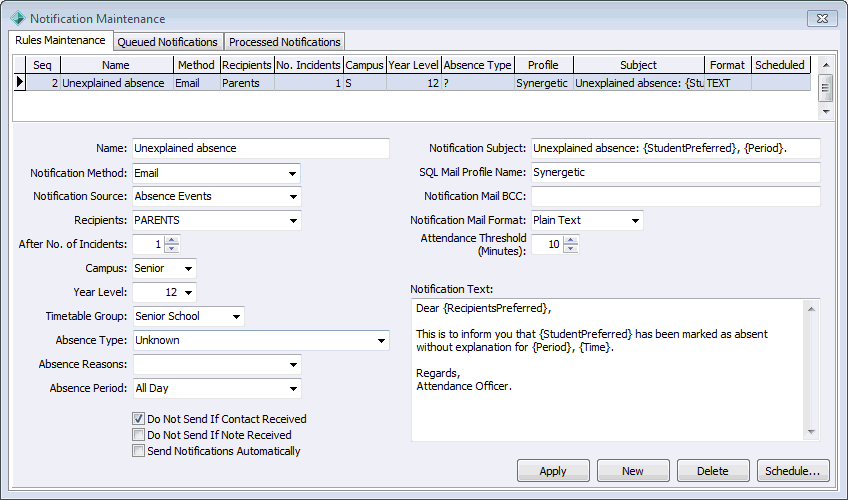Click the Delete button
The width and height of the screenshot is (848, 500).
tap(713, 471)
